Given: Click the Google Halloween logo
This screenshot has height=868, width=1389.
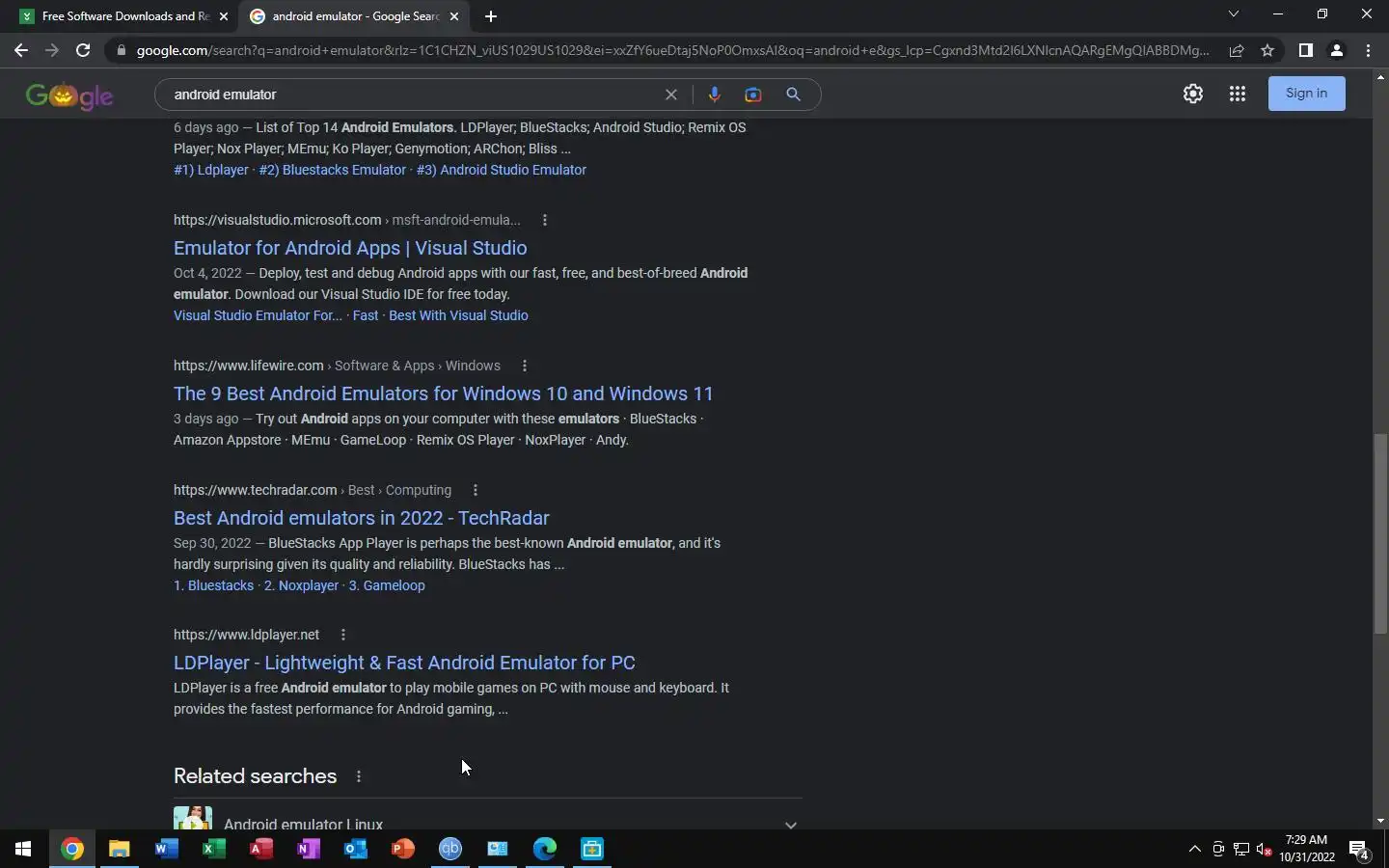Looking at the screenshot, I should [x=69, y=95].
